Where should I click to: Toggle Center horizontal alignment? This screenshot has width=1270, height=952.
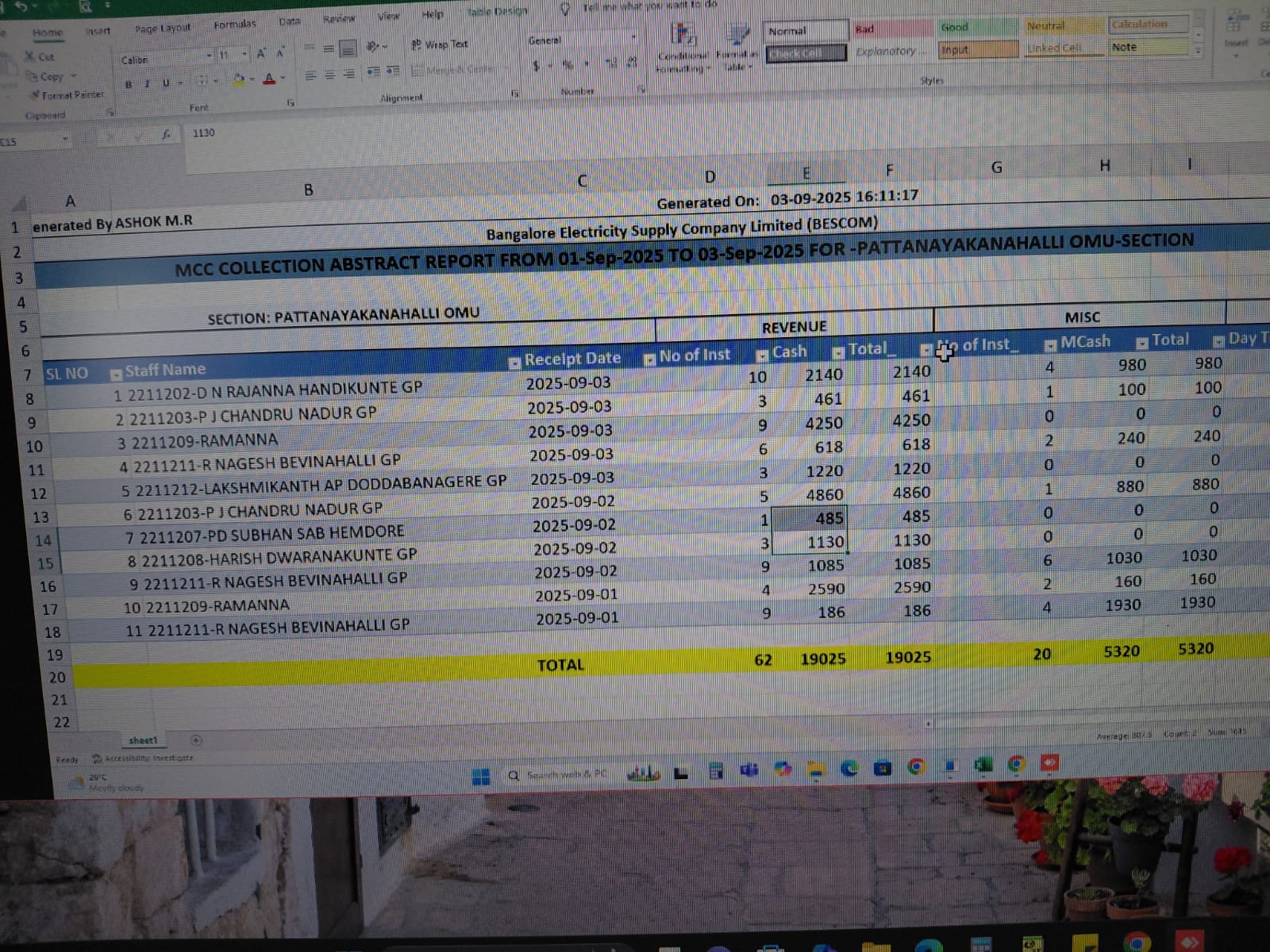click(x=329, y=75)
